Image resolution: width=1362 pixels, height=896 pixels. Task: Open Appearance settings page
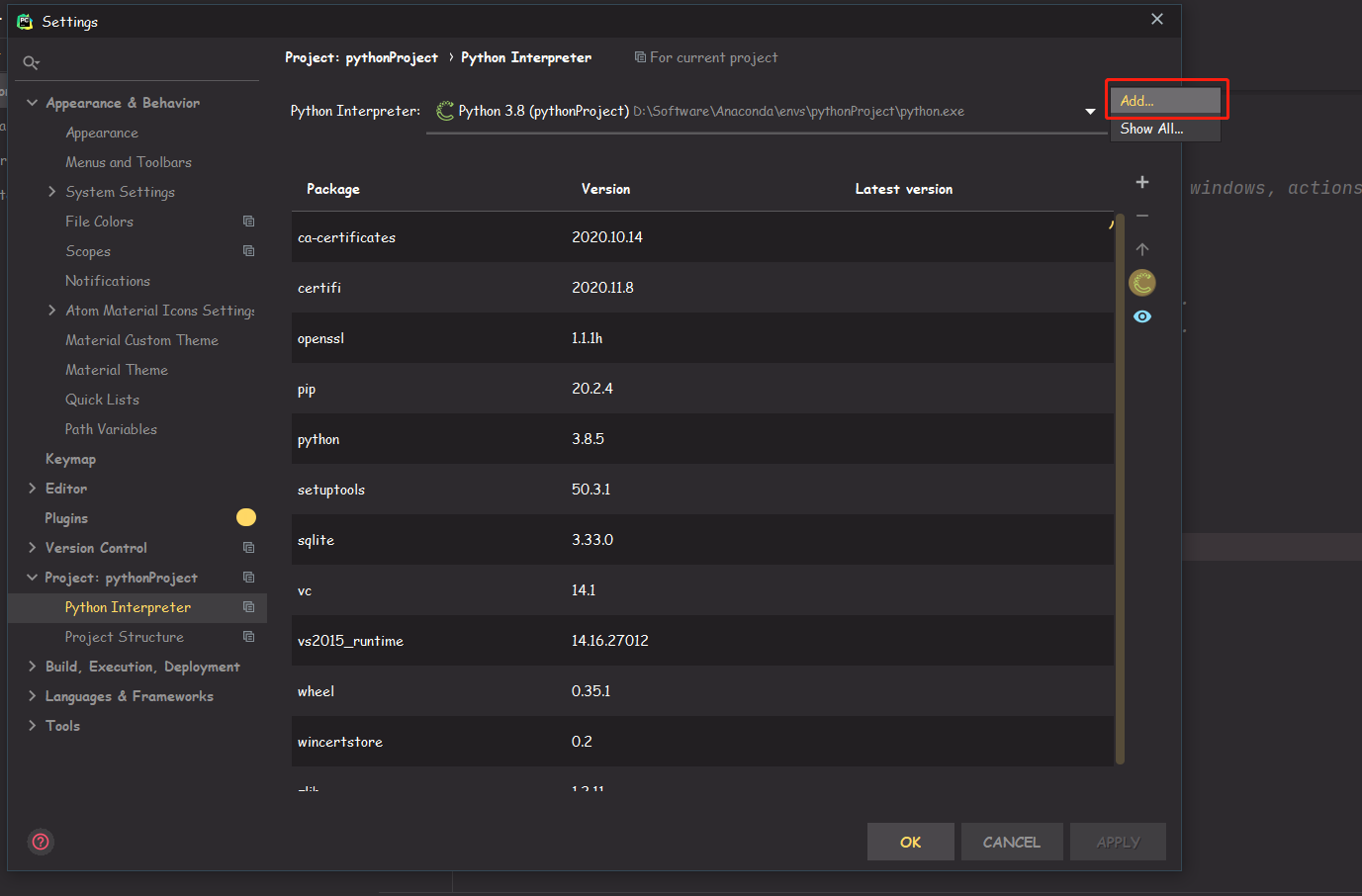pyautogui.click(x=102, y=133)
